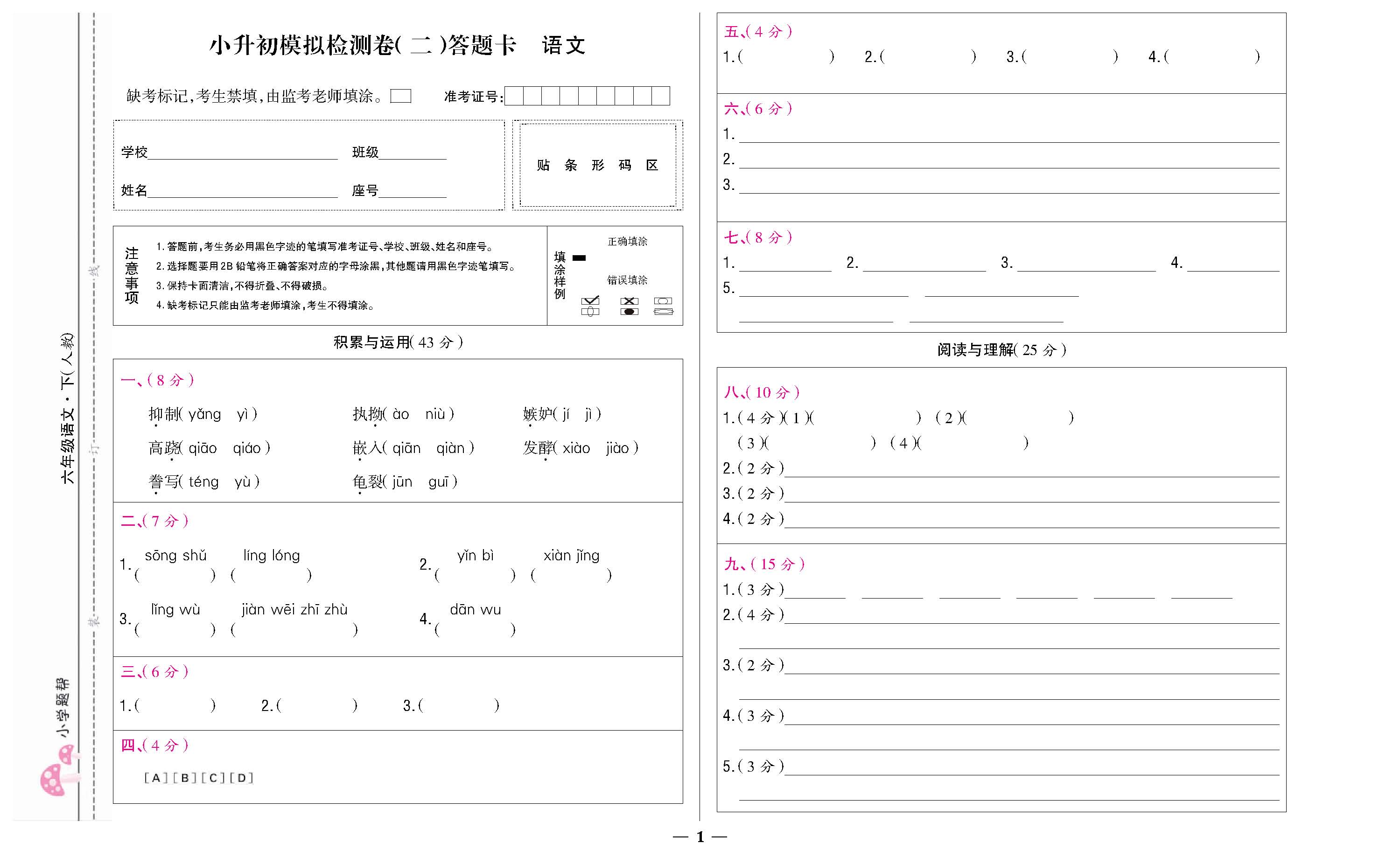This screenshot has height=857, width=1400.
Task: Click the 贴条形码区 box
Action: pyautogui.click(x=598, y=165)
